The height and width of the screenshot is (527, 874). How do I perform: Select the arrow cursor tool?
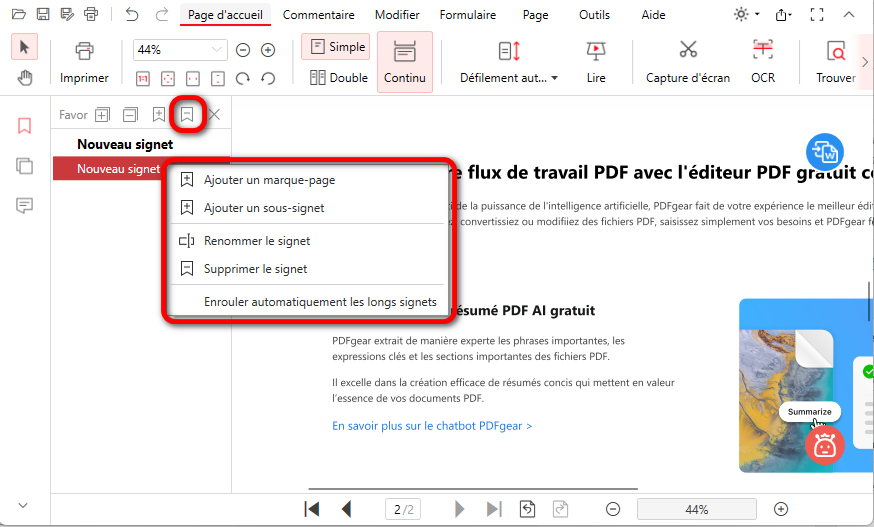tap(25, 47)
